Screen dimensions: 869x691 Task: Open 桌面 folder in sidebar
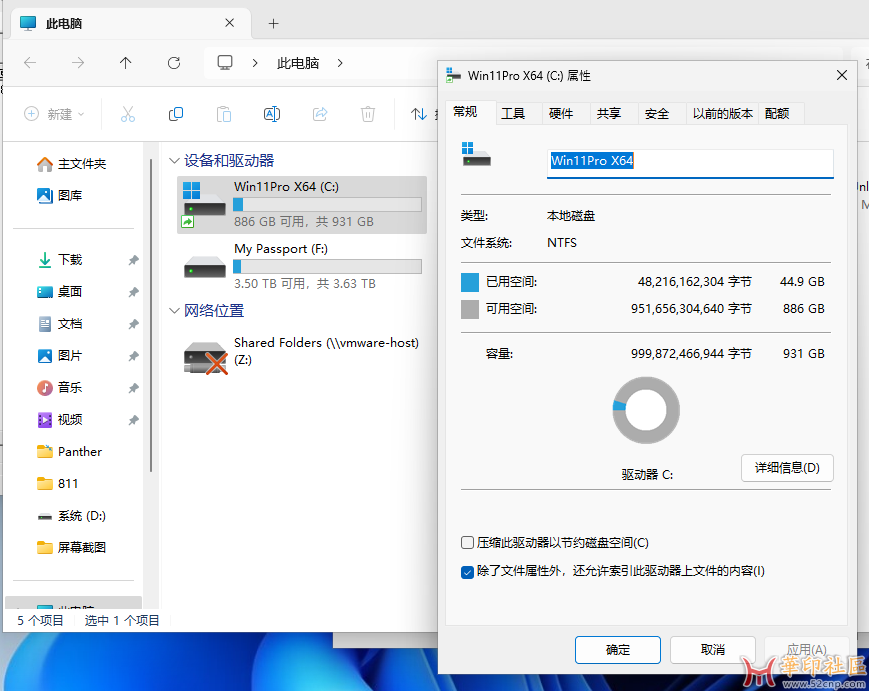tap(59, 291)
